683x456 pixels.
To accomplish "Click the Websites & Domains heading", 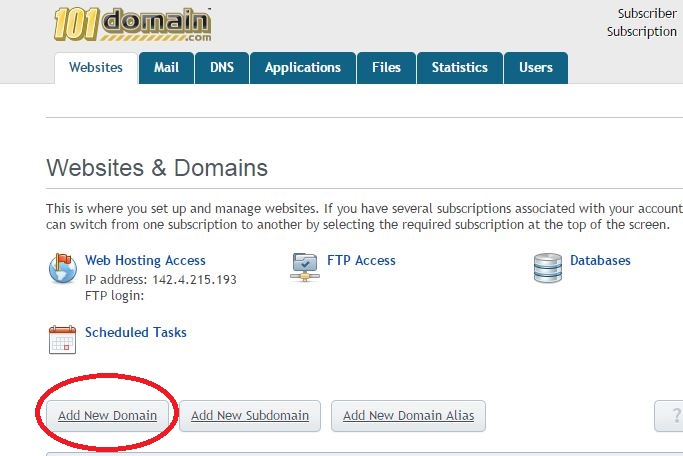I will pos(157,168).
